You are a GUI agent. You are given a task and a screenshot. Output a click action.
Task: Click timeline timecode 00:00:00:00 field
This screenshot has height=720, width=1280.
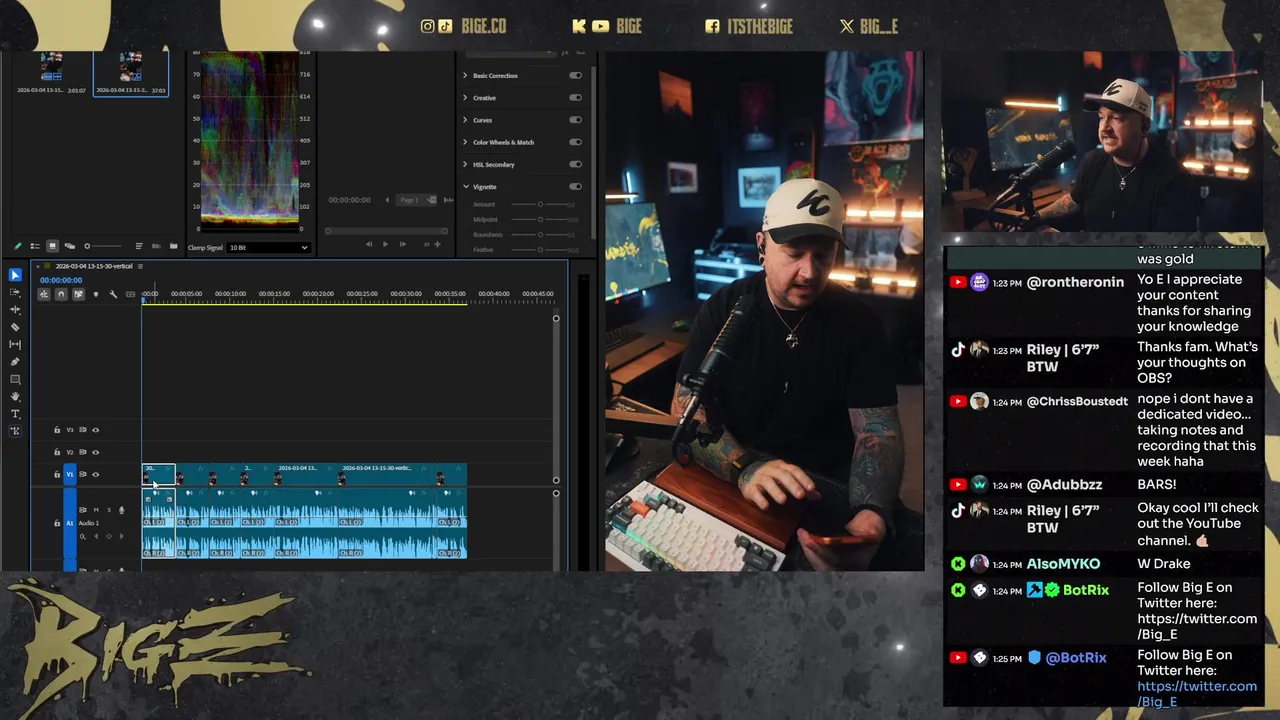point(61,280)
